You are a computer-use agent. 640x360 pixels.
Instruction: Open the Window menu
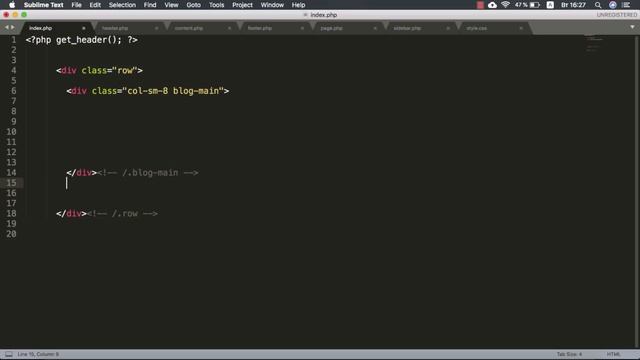pyautogui.click(x=272, y=5)
